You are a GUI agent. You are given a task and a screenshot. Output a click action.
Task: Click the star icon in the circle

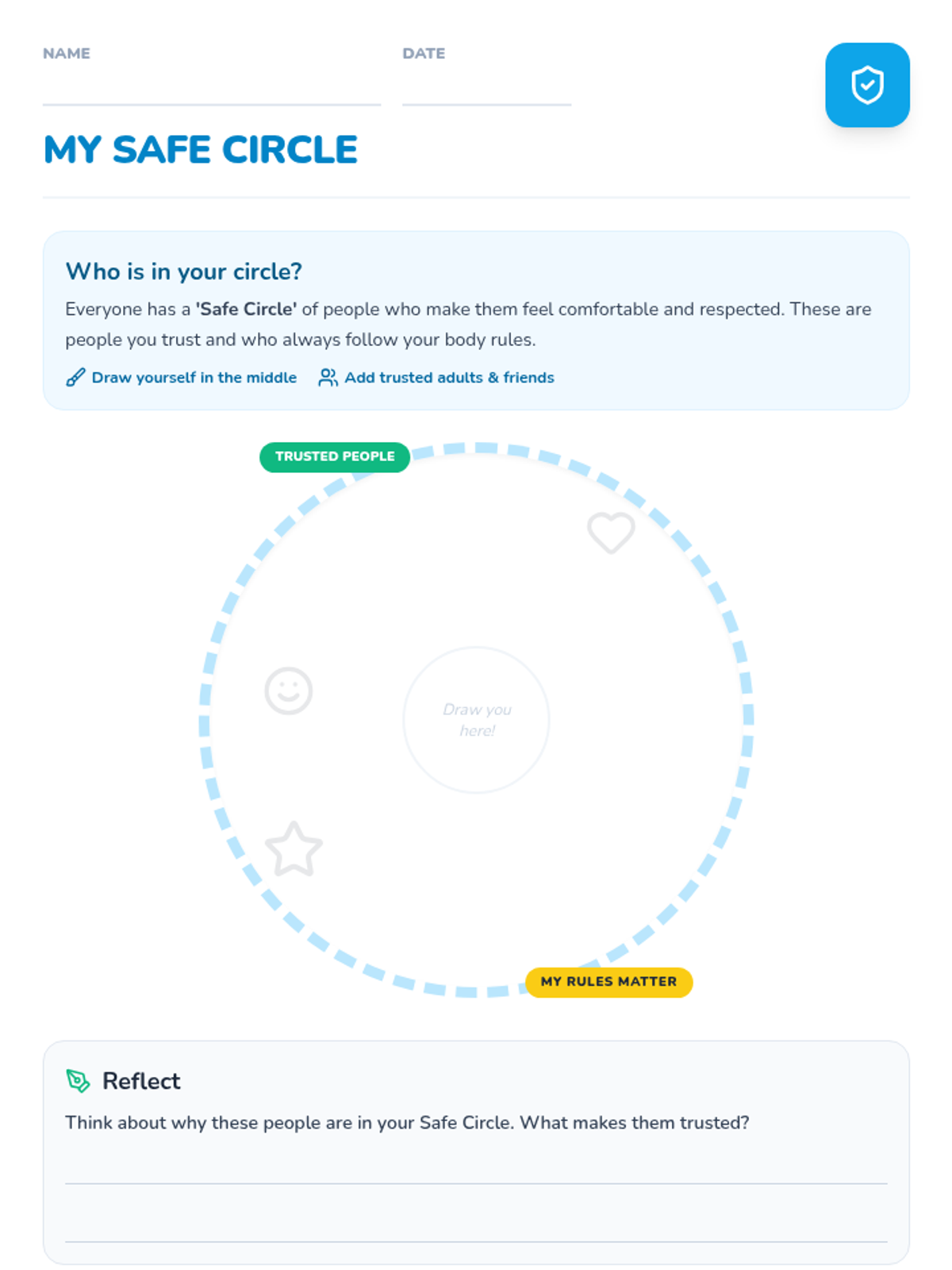[x=294, y=849]
